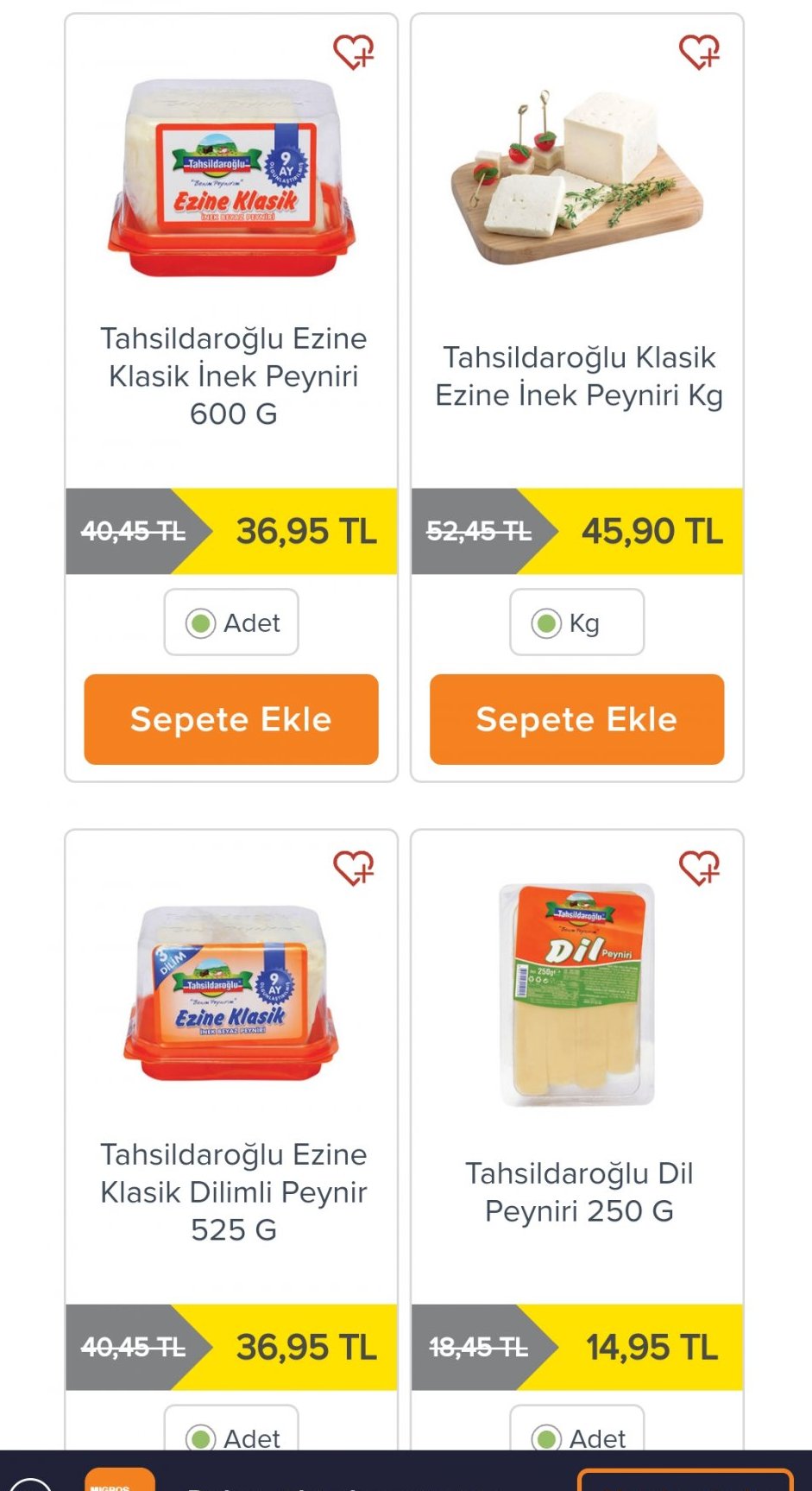The image size is (812, 1491).
Task: Add Klasik Ezine İnek Peyniri Kg to cart
Action: (576, 719)
